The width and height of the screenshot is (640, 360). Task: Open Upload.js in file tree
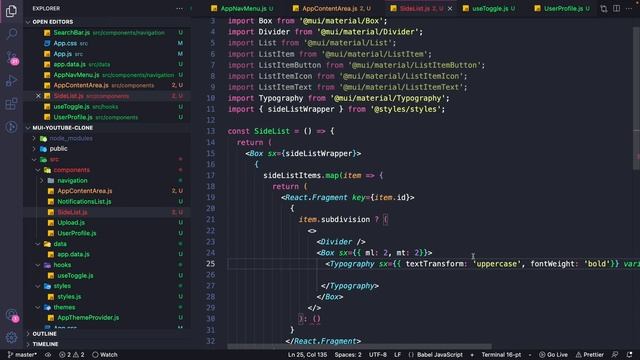click(71, 222)
